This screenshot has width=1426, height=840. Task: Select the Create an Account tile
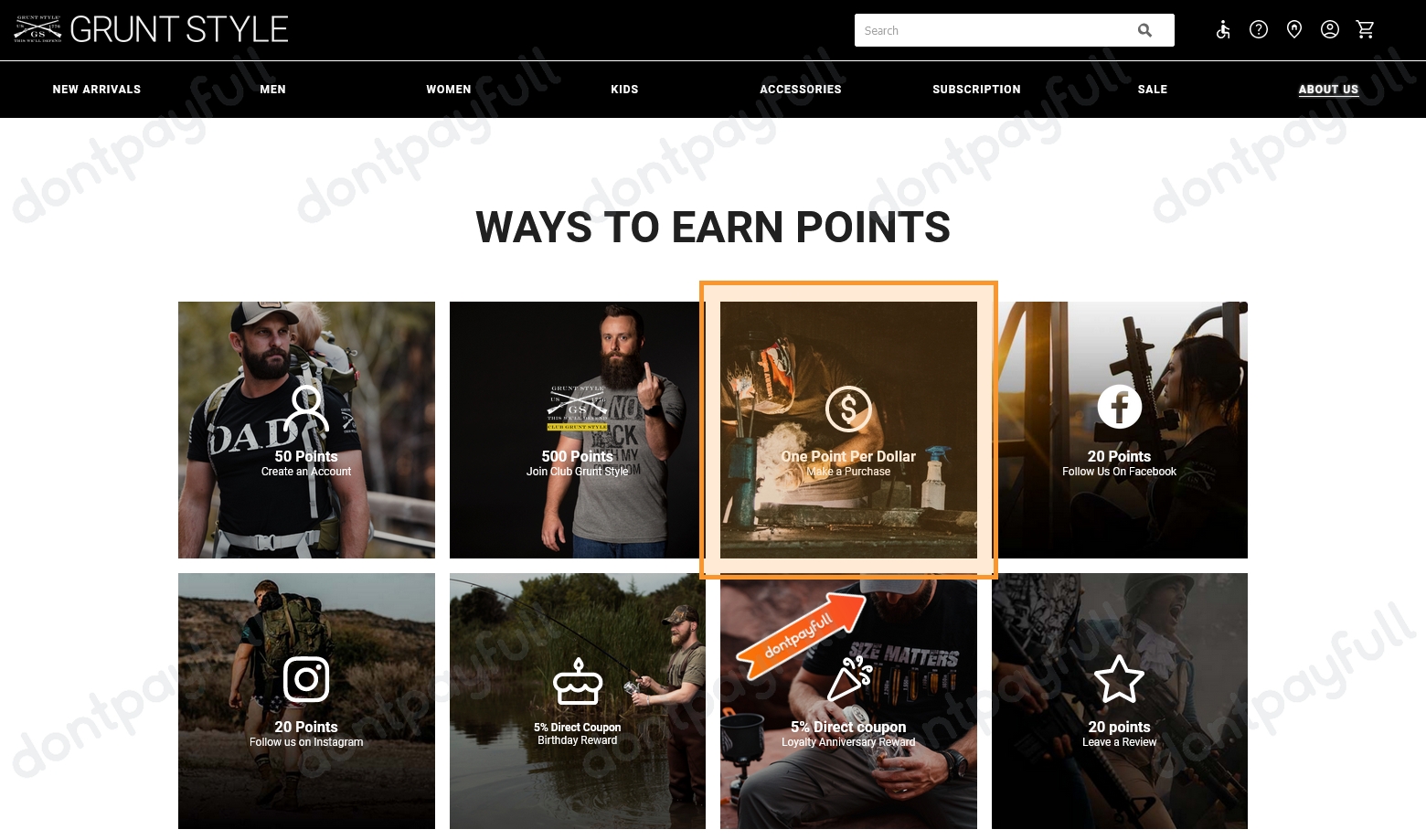coord(306,430)
